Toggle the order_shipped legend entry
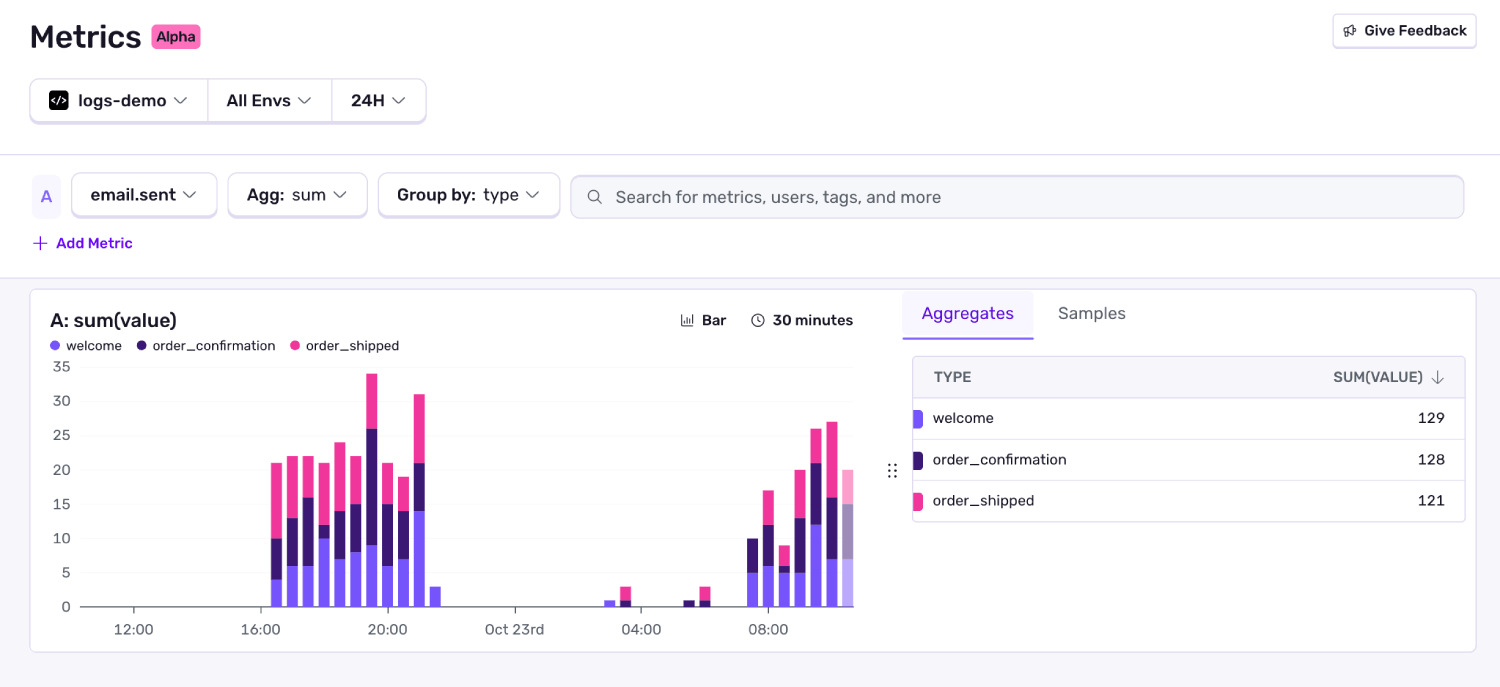 click(344, 345)
